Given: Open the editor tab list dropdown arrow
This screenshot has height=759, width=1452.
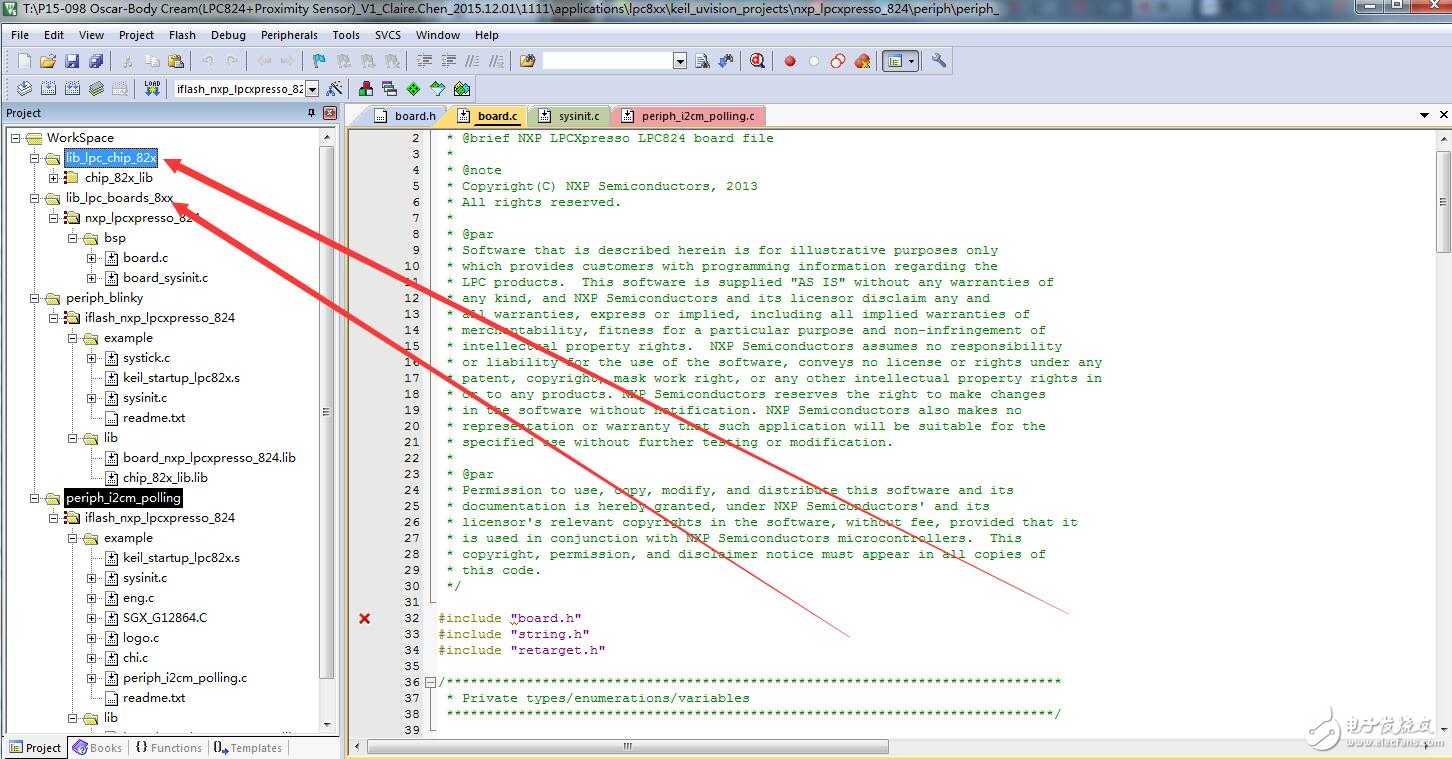Looking at the screenshot, I should (x=1425, y=115).
